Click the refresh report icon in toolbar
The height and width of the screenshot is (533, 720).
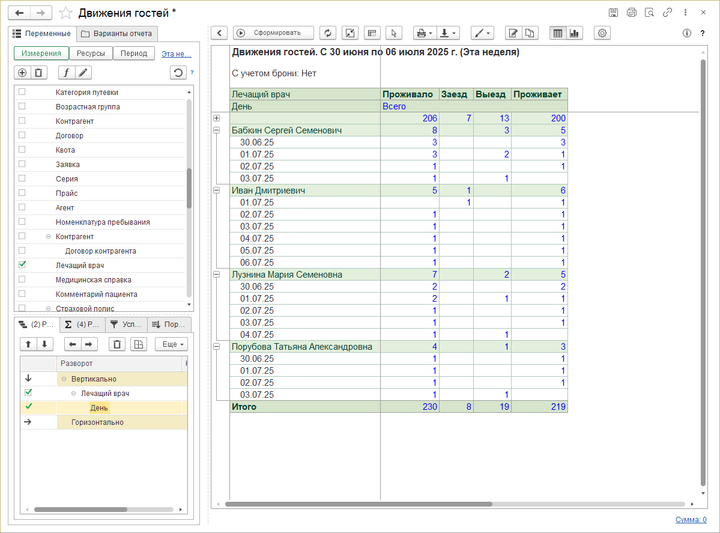tap(329, 33)
